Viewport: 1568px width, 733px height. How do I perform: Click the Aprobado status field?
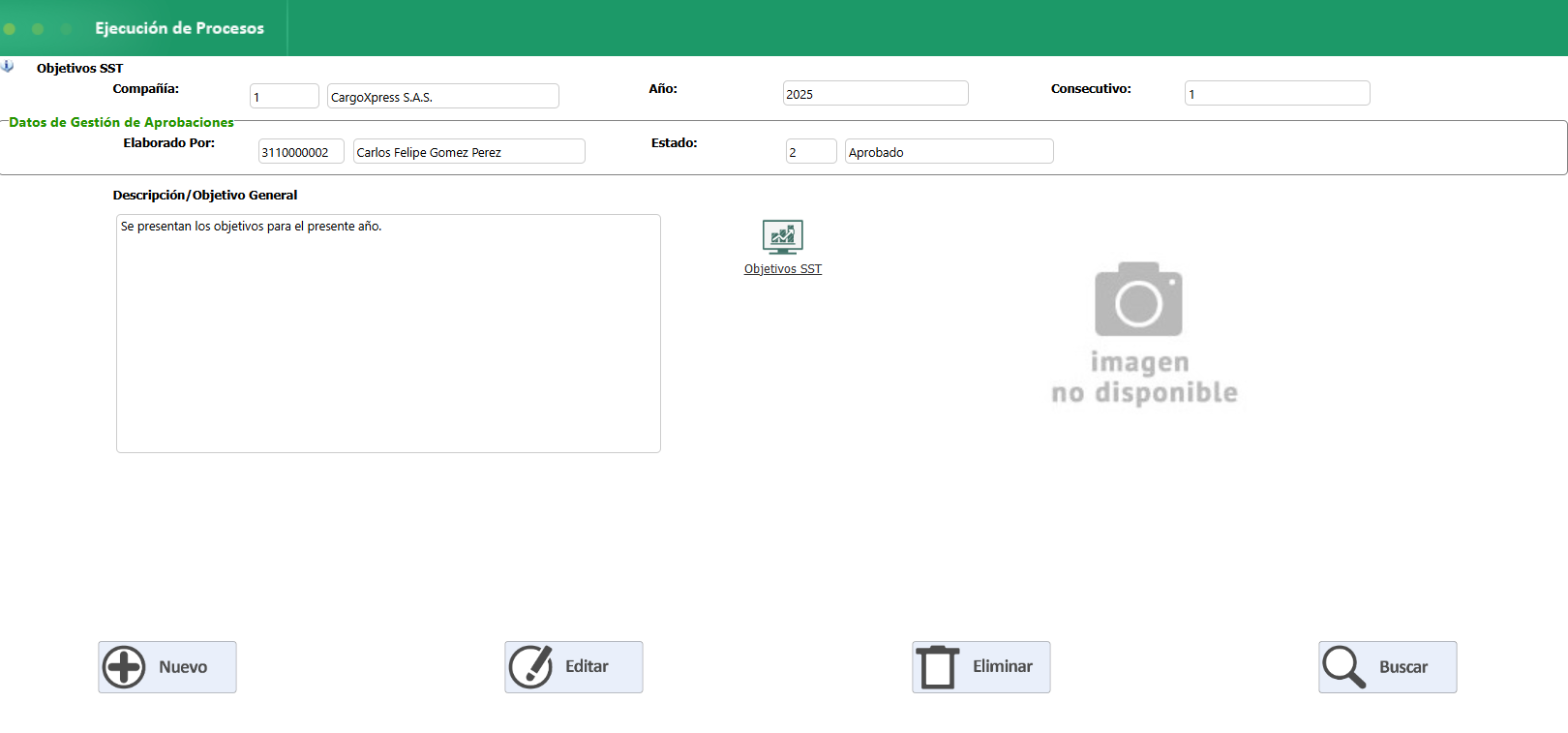point(950,151)
